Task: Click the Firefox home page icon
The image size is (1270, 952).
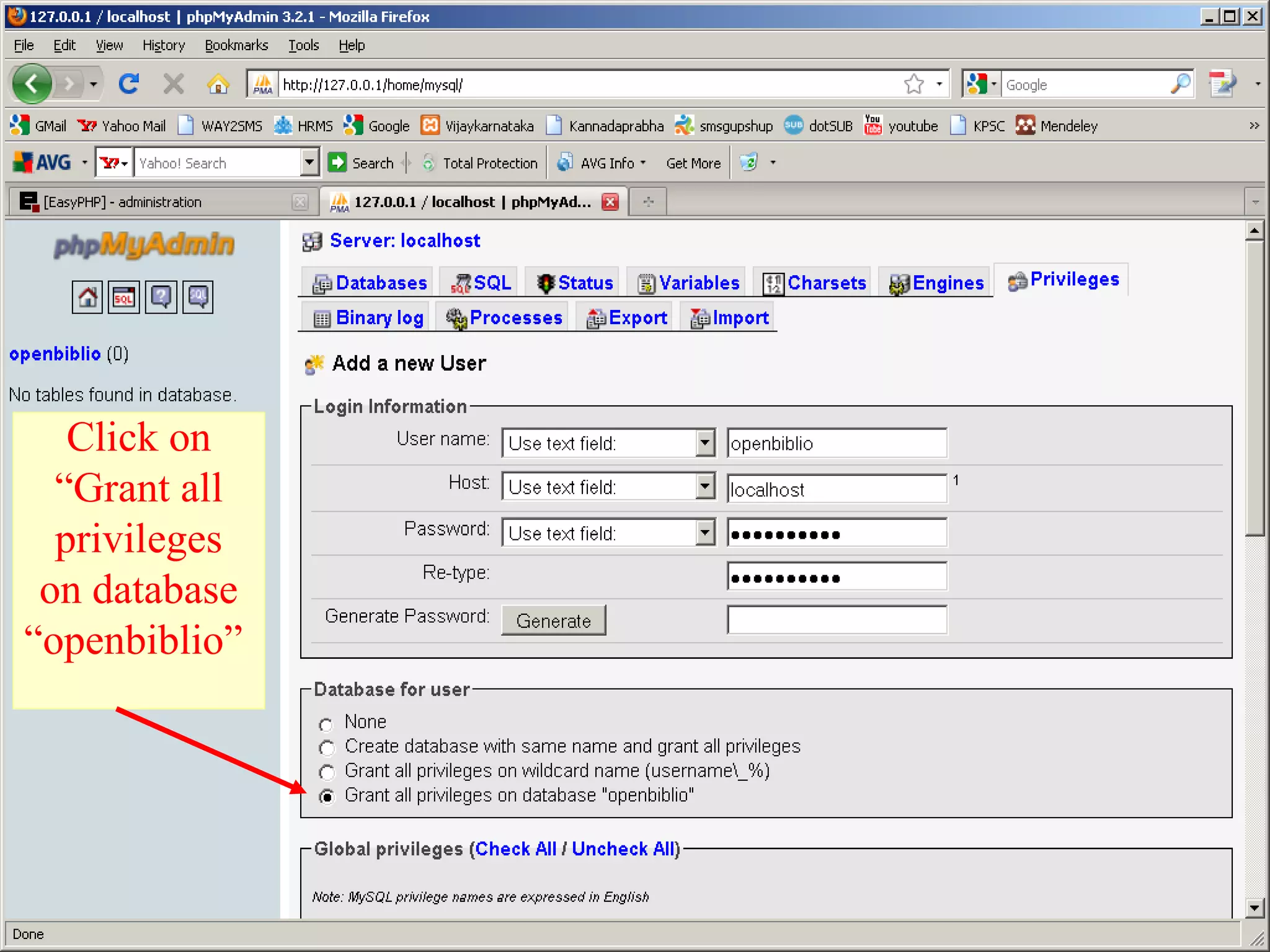Action: point(218,84)
